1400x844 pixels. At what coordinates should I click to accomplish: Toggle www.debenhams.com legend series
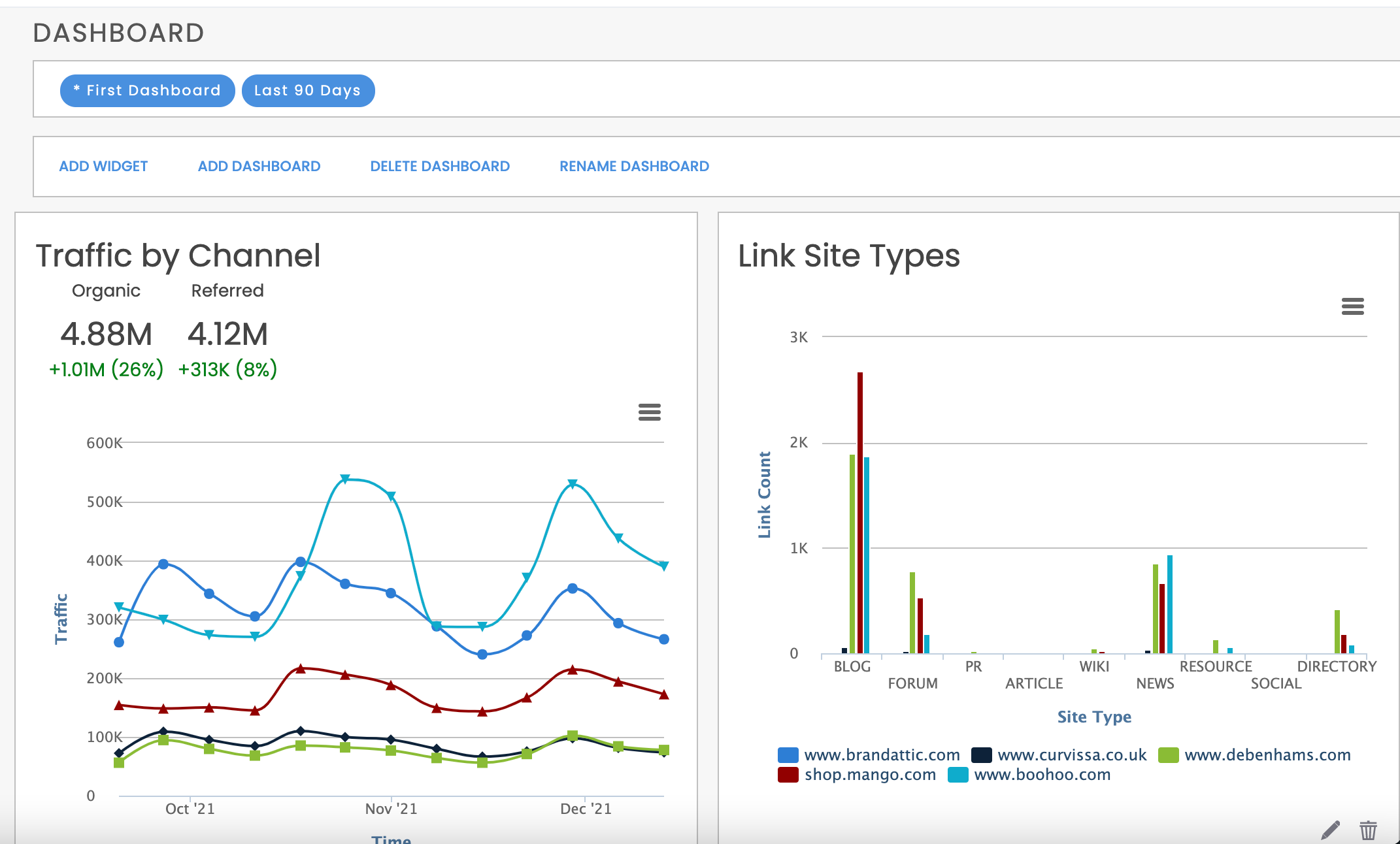click(x=1267, y=755)
